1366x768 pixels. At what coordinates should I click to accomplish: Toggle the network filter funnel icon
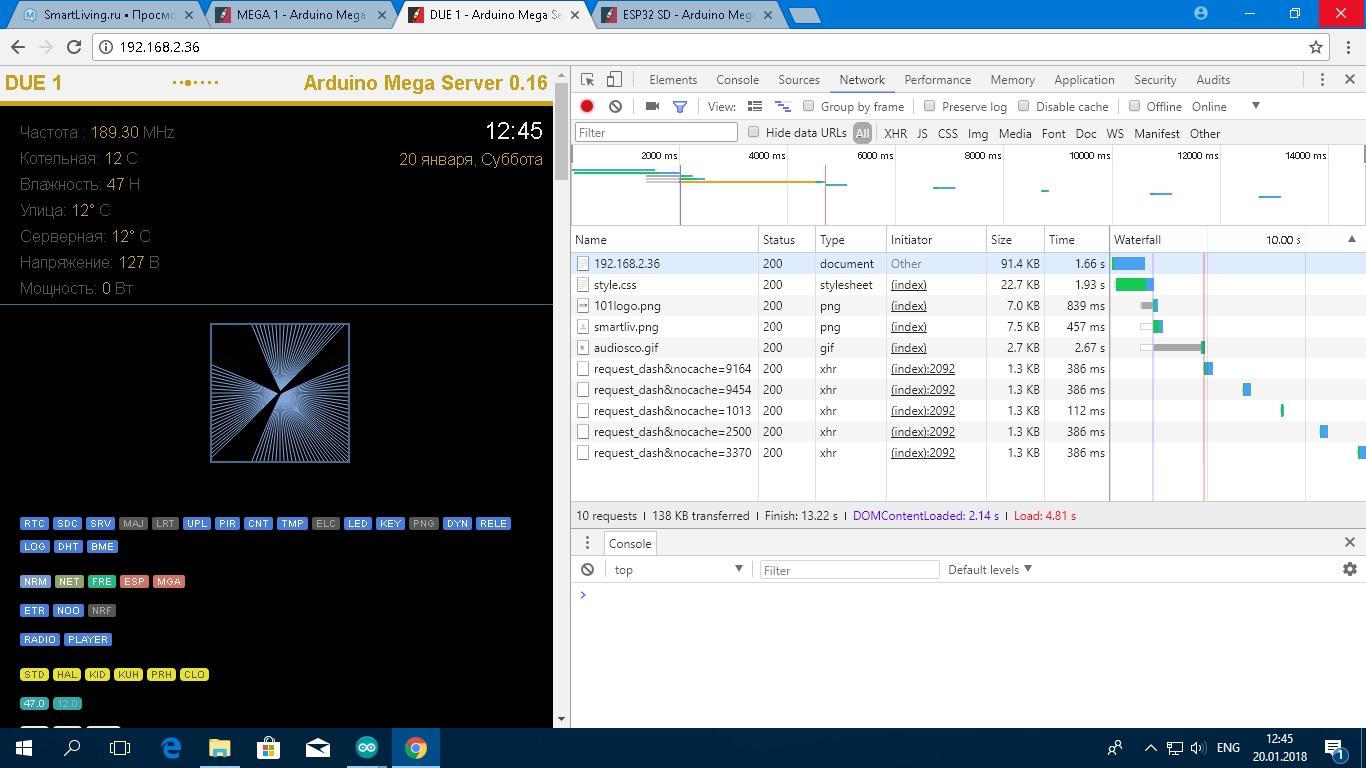click(x=680, y=106)
